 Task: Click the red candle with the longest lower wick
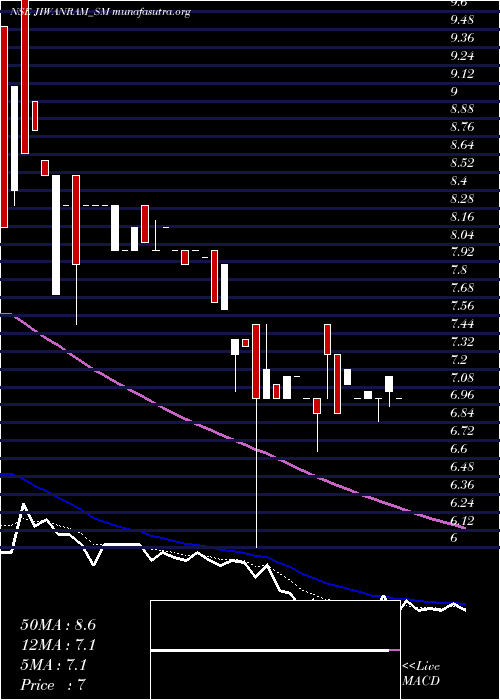(256, 361)
